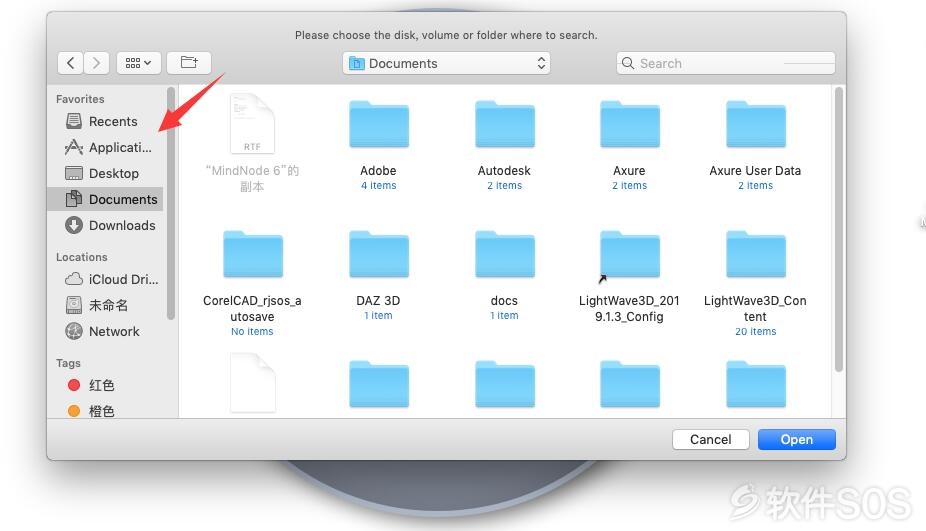Choose Desktop in the Favorites list
The image size is (926, 531).
click(x=105, y=173)
